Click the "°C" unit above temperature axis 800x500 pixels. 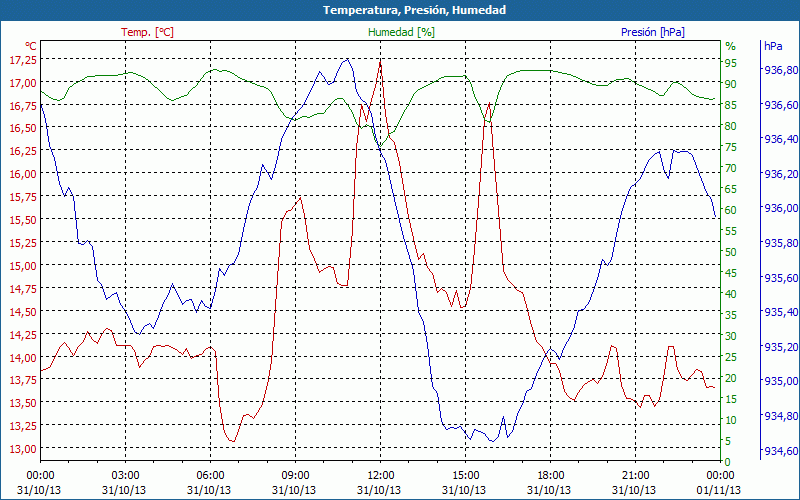(31, 46)
